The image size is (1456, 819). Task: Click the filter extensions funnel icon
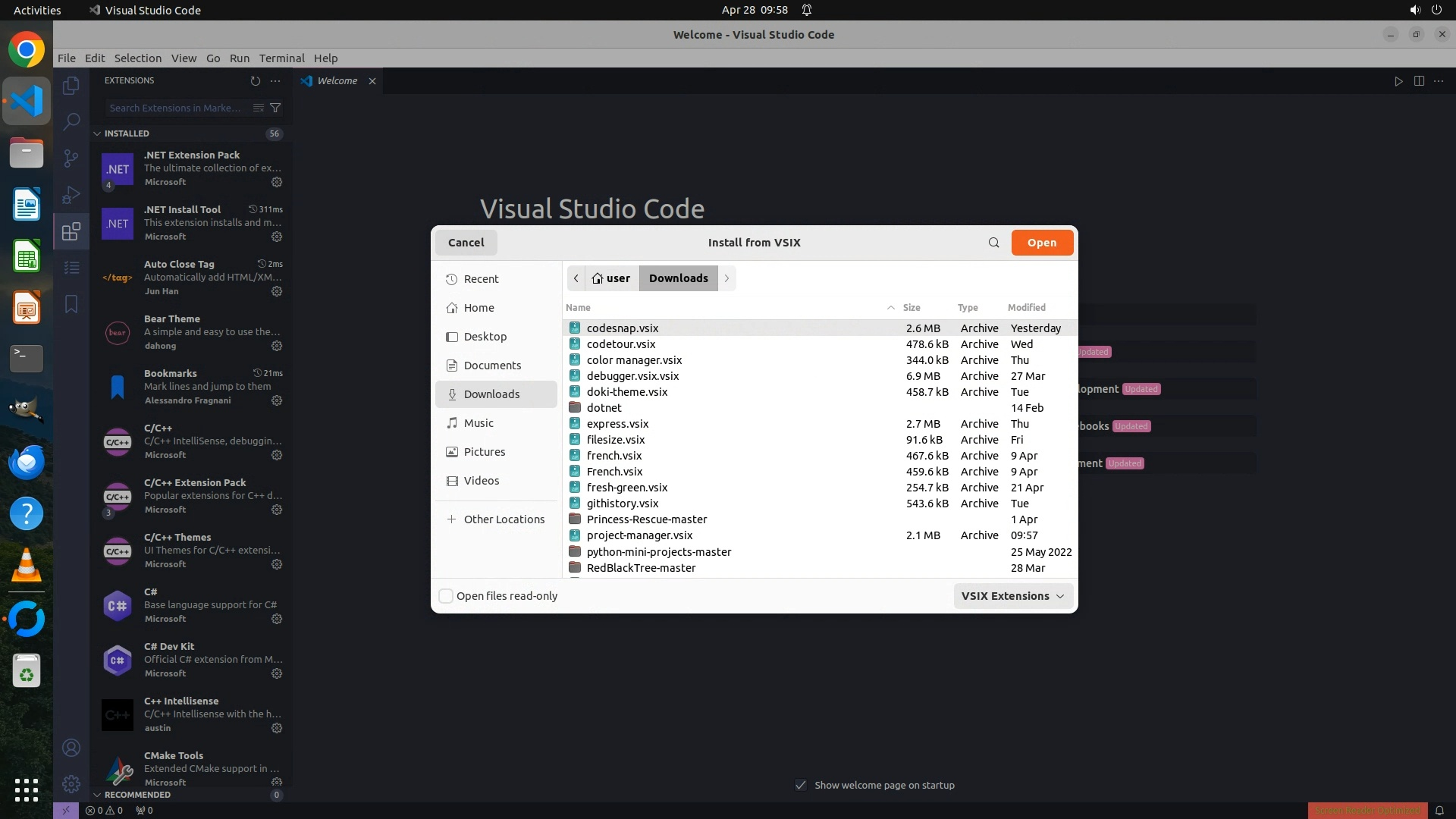coord(276,108)
